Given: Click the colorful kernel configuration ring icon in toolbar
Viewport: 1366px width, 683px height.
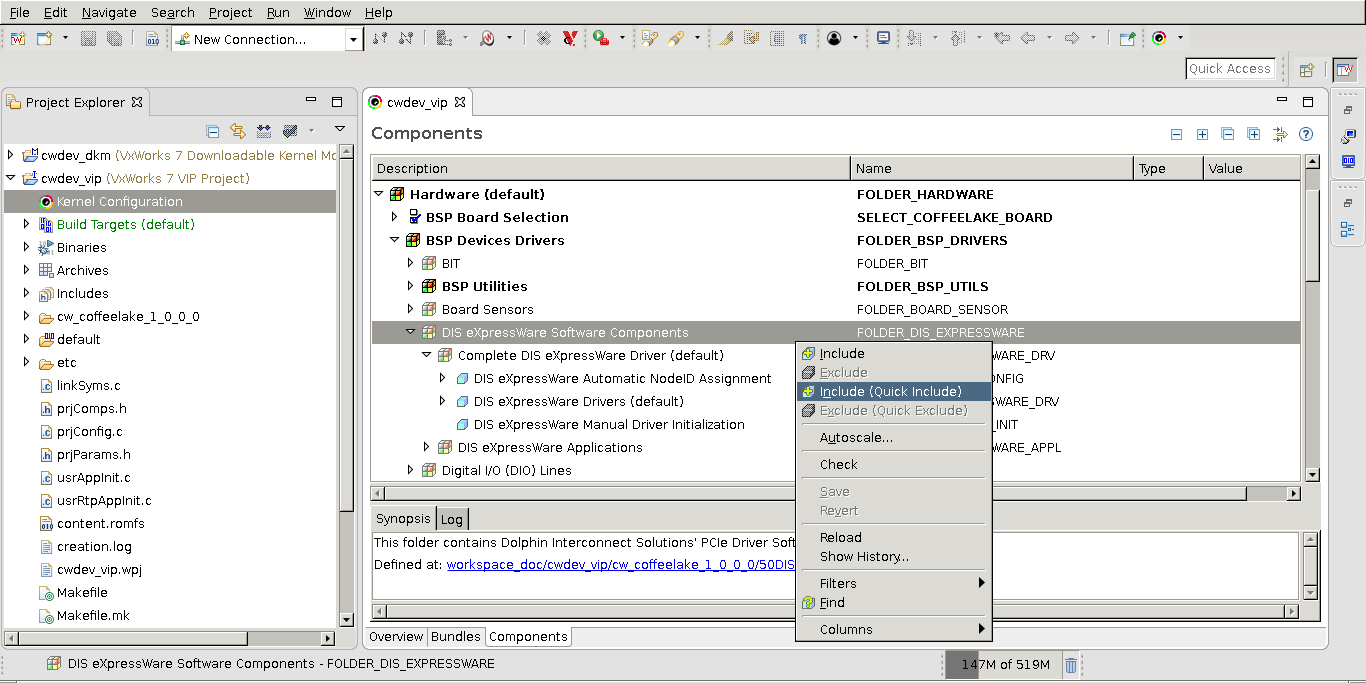Looking at the screenshot, I should tap(1159, 38).
